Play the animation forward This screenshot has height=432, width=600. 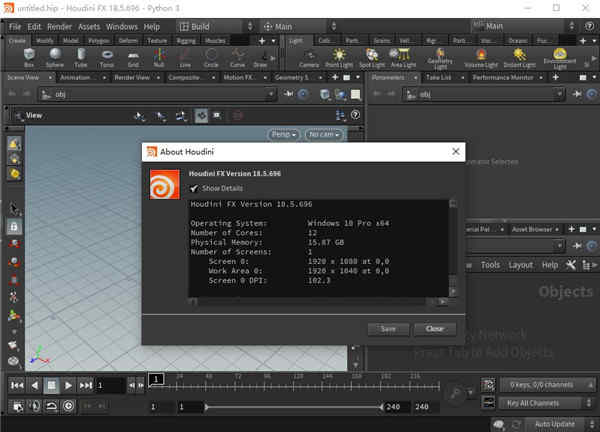[x=68, y=385]
